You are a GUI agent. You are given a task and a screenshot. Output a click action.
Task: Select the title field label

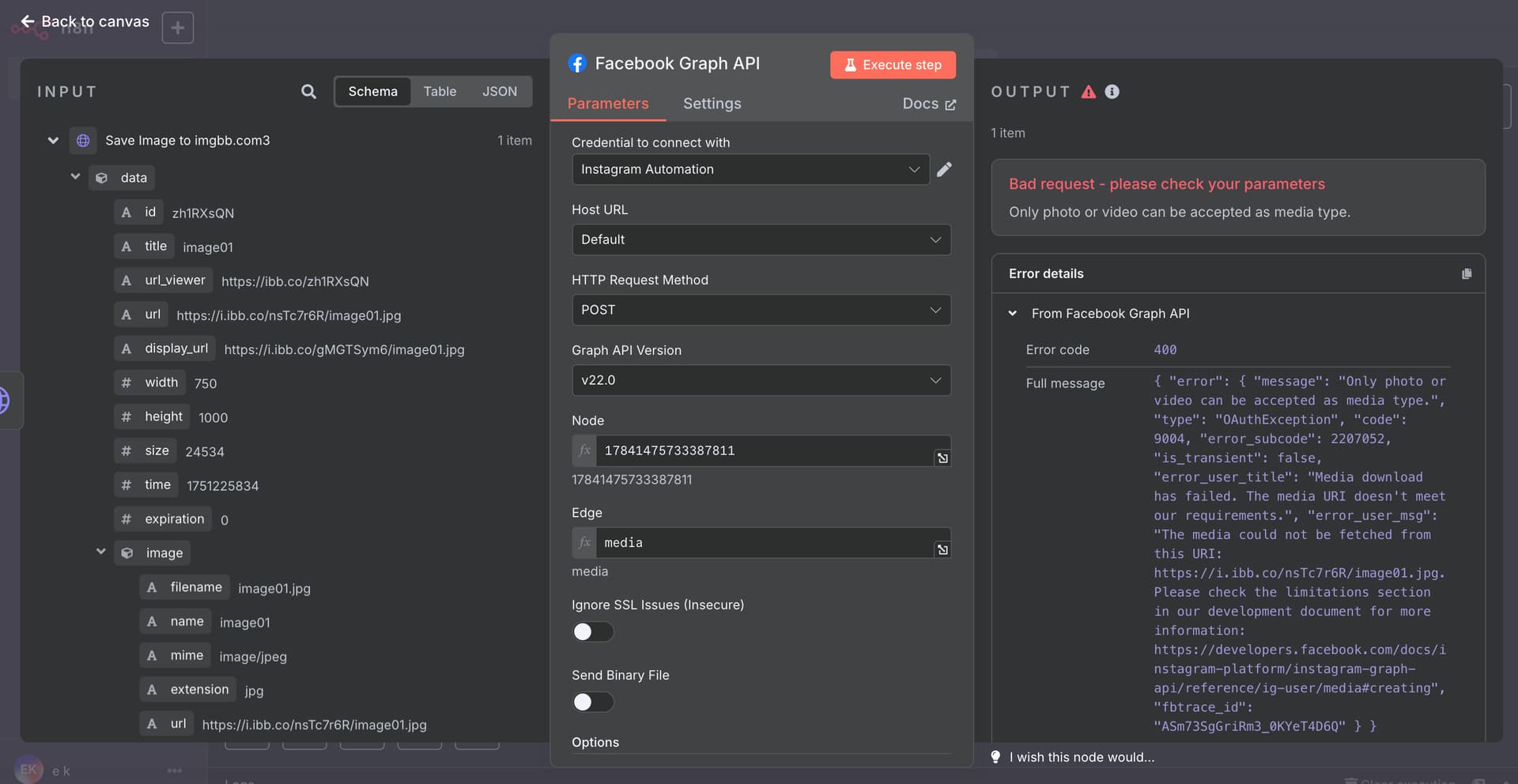pyautogui.click(x=156, y=246)
